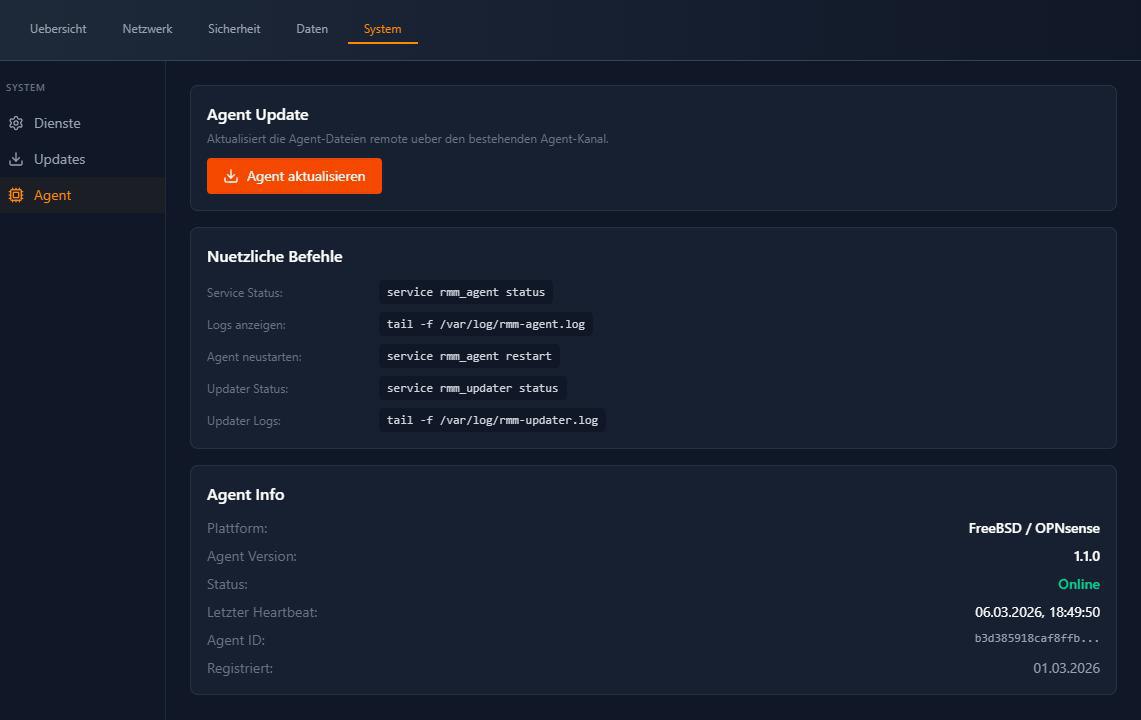Click the 'Logs anzeigen:' label

click(x=246, y=325)
